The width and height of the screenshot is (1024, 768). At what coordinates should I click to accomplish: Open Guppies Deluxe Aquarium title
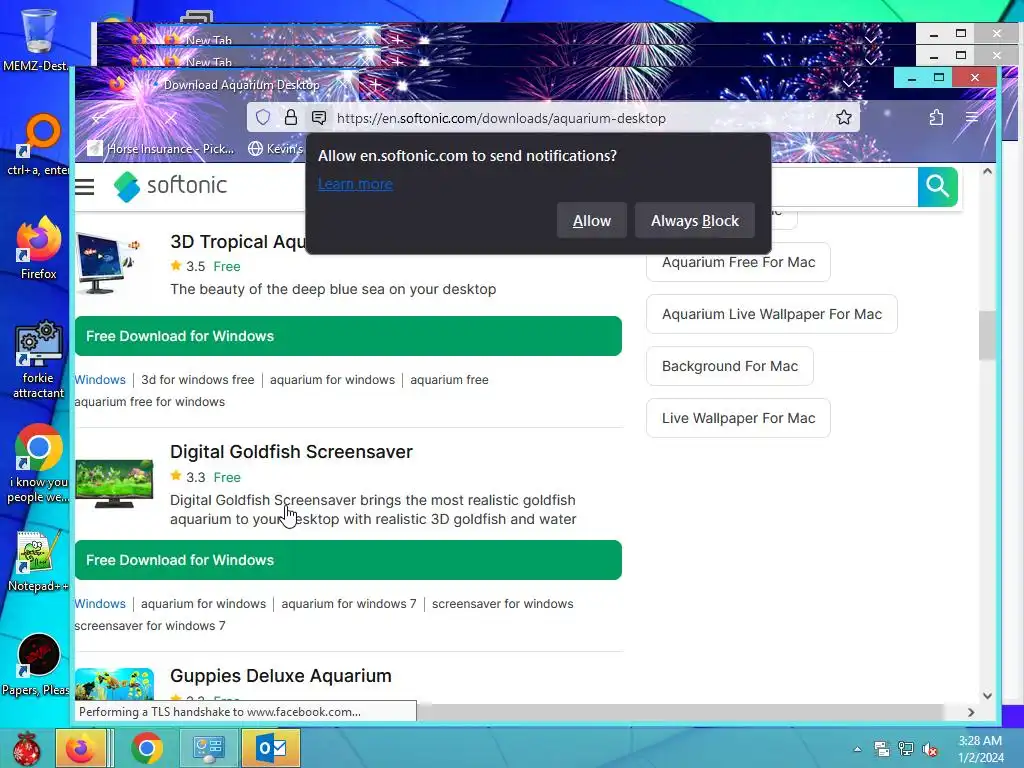pyautogui.click(x=281, y=676)
